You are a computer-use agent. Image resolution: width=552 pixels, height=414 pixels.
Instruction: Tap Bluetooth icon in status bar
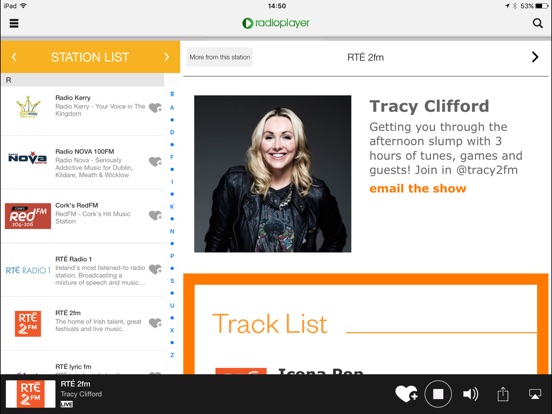(515, 6)
